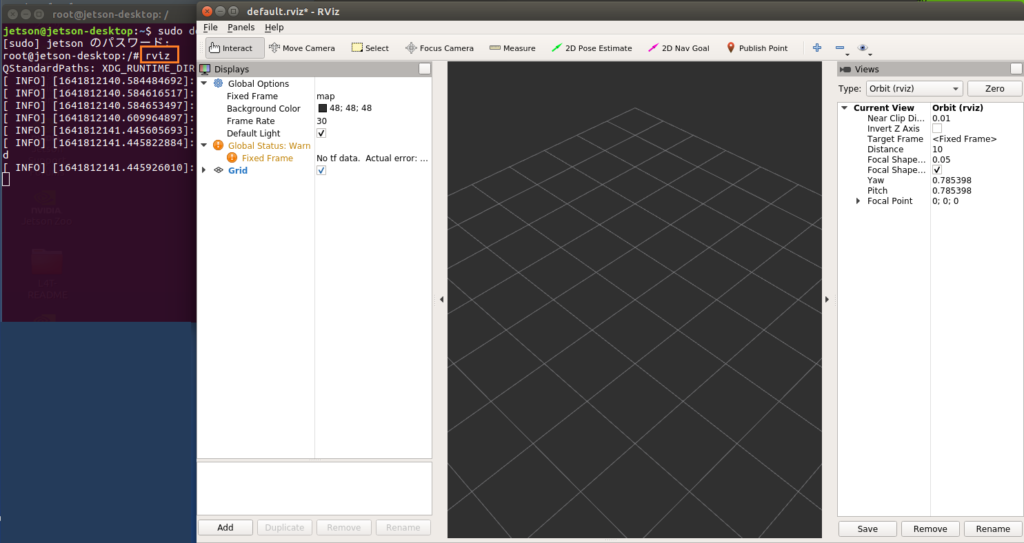Click the Add display button

(x=225, y=527)
